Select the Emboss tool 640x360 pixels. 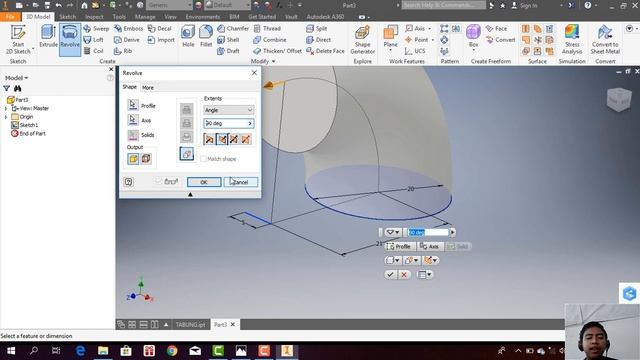(x=129, y=29)
